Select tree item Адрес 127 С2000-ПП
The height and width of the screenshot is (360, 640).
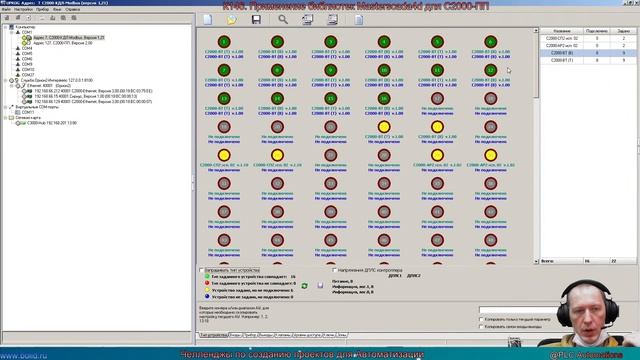coord(62,43)
